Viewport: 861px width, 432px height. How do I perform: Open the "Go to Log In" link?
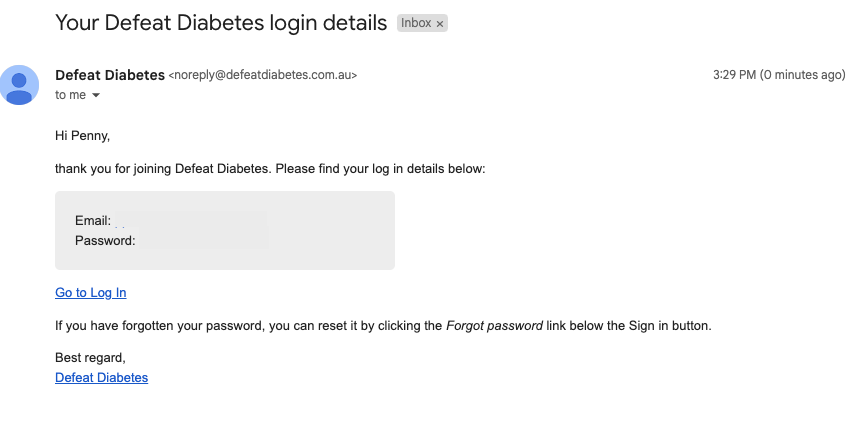click(x=91, y=293)
